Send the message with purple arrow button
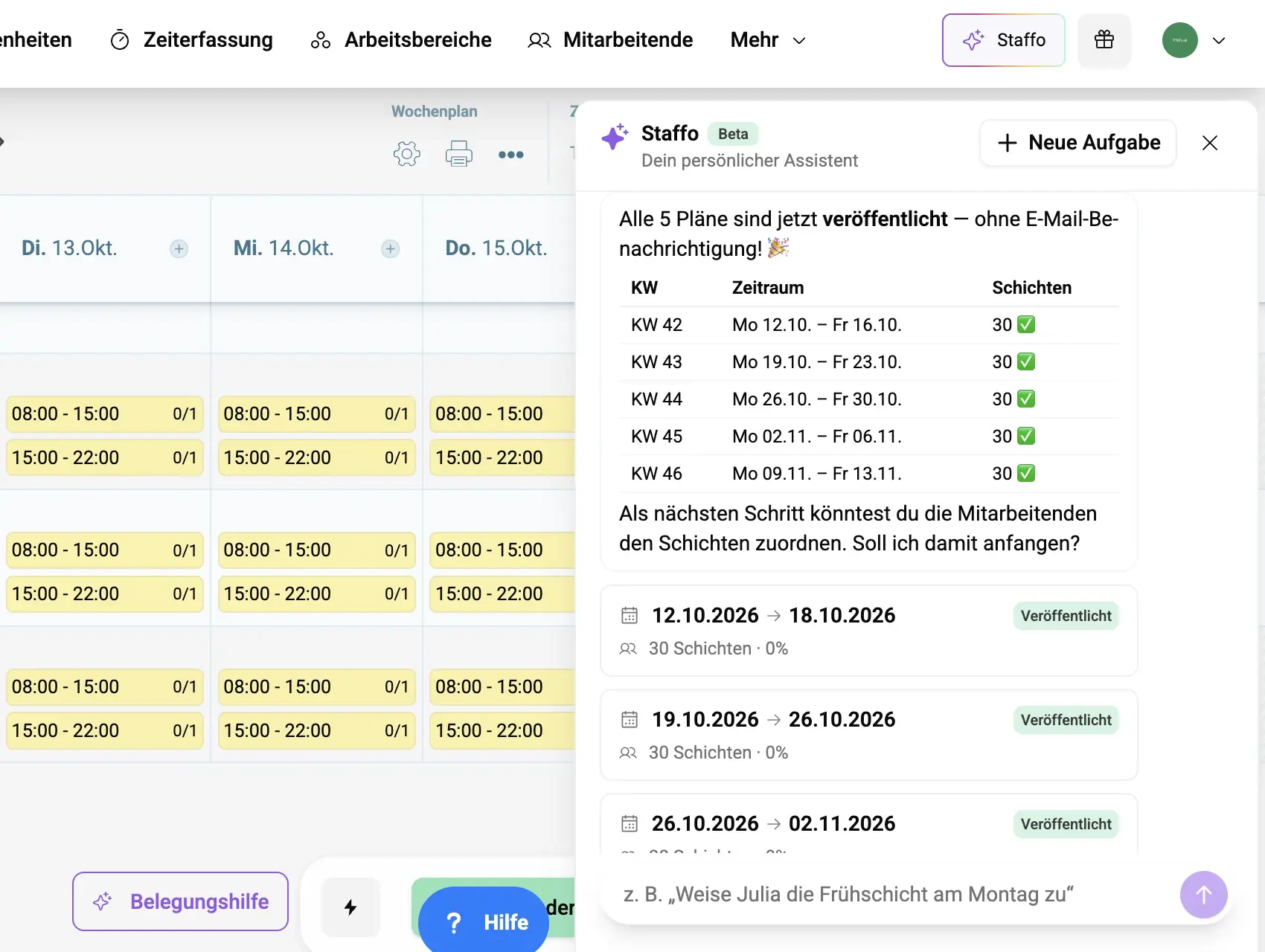Viewport: 1265px width, 952px height. (1203, 895)
